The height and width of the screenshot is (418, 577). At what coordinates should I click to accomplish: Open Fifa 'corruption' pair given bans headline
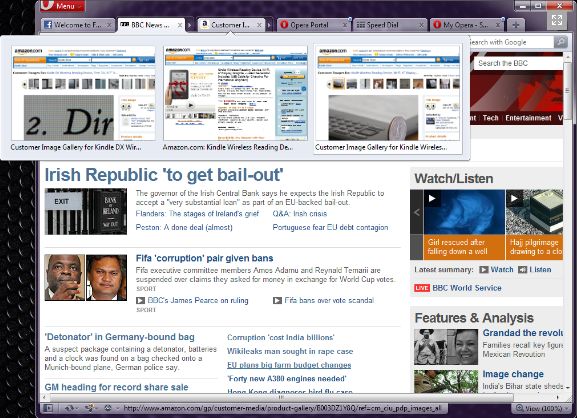tap(205, 258)
